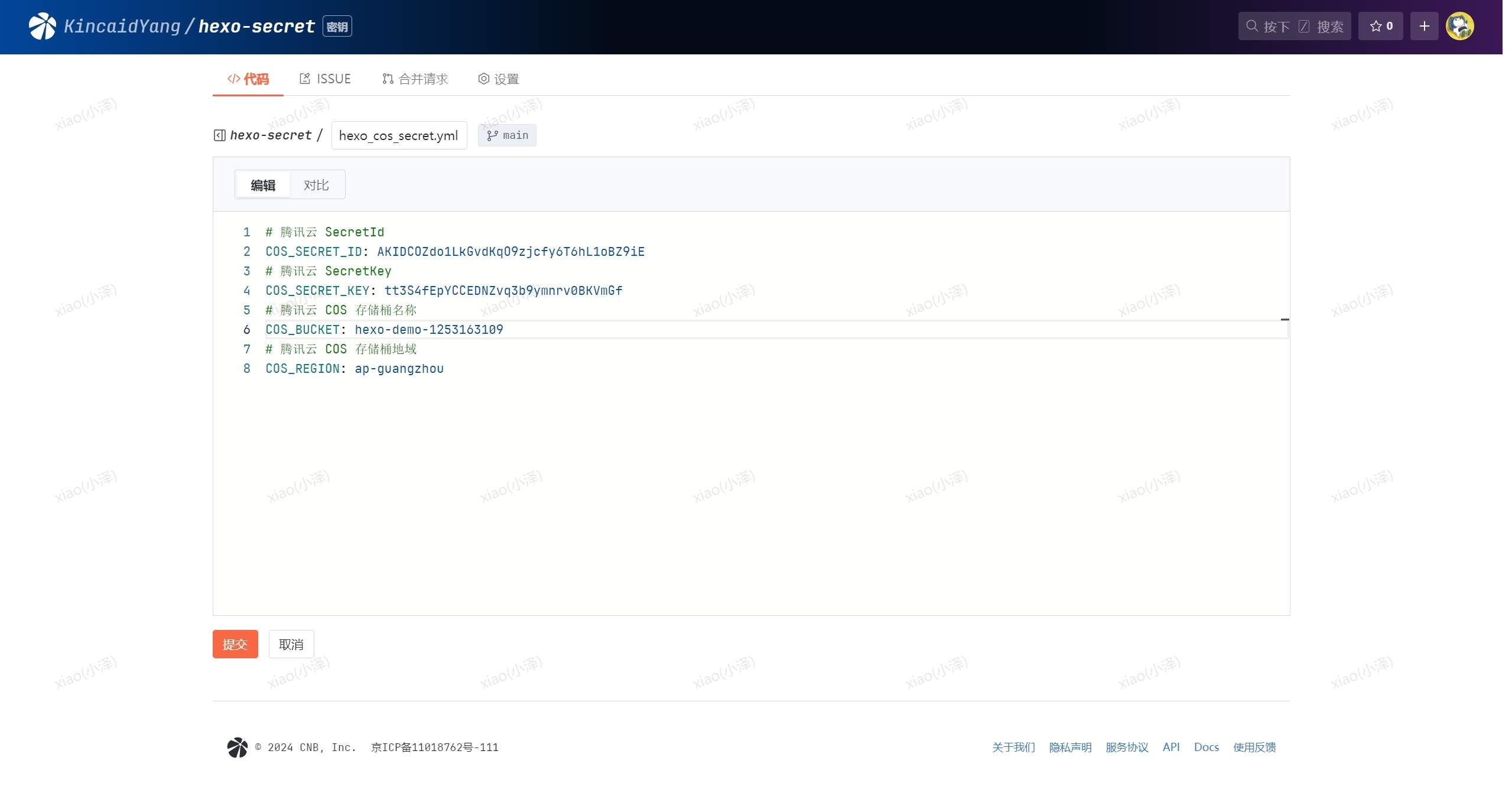Click line 4 COS_SECRET_KEY value
This screenshot has width=1512, height=793.
(503, 291)
